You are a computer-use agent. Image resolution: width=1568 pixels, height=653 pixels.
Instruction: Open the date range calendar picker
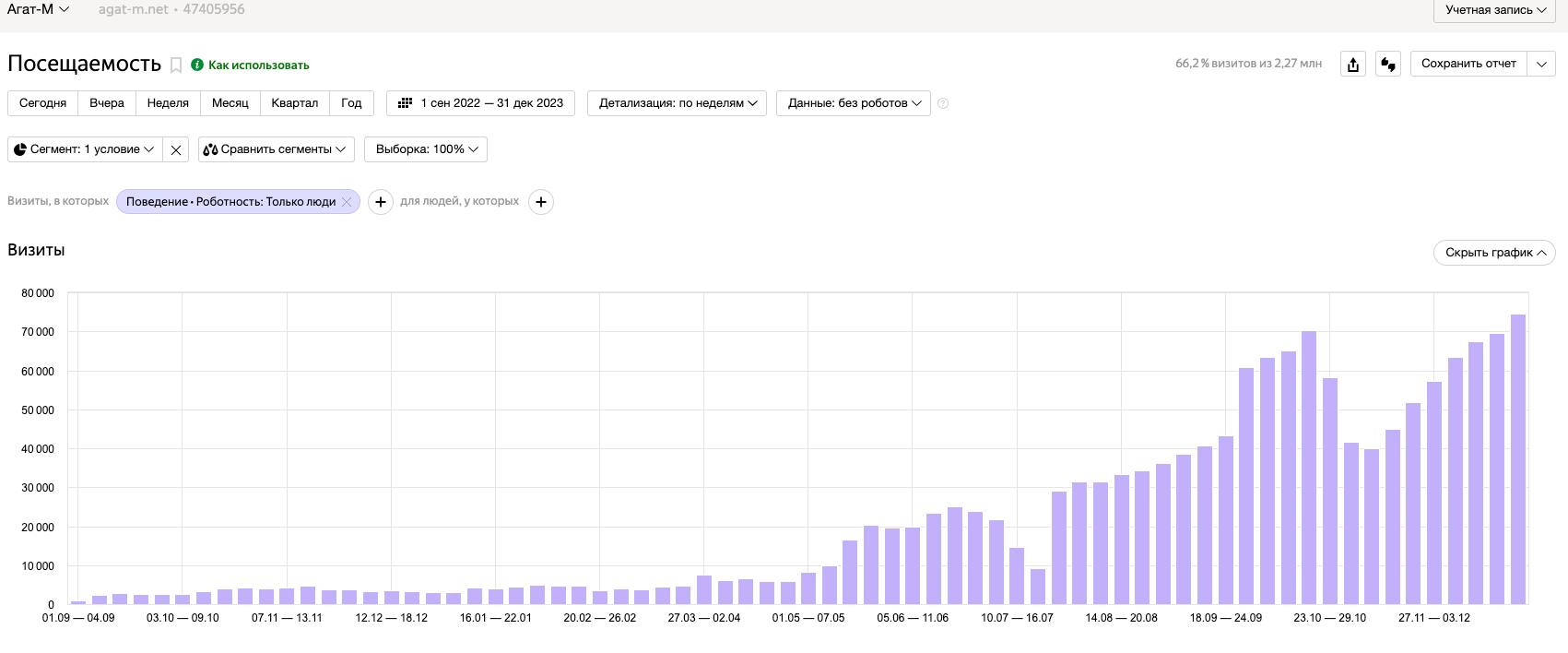[480, 103]
